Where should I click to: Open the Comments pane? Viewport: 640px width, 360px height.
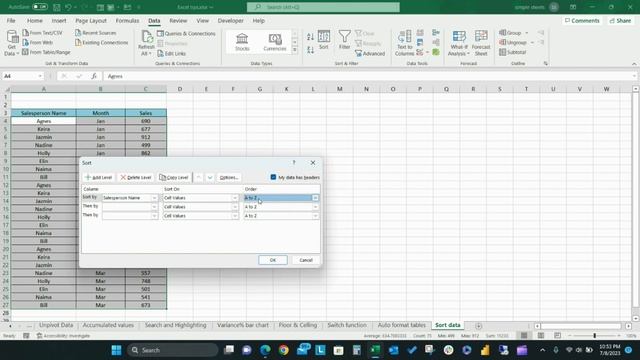pos(582,20)
